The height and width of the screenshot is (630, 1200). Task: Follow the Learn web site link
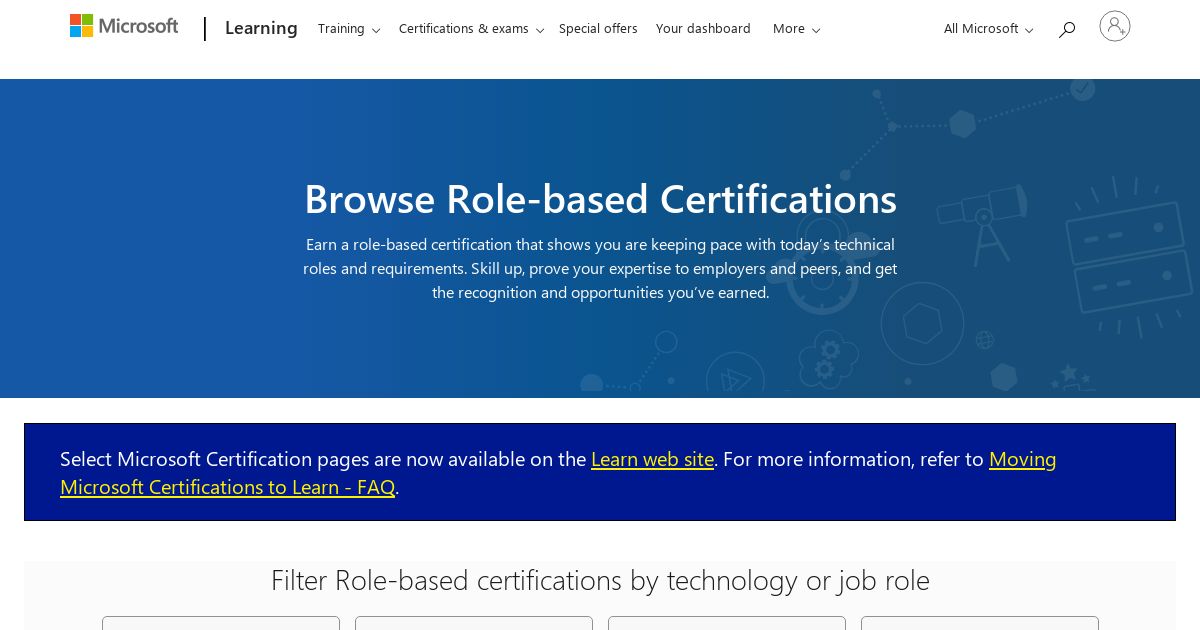tap(652, 459)
